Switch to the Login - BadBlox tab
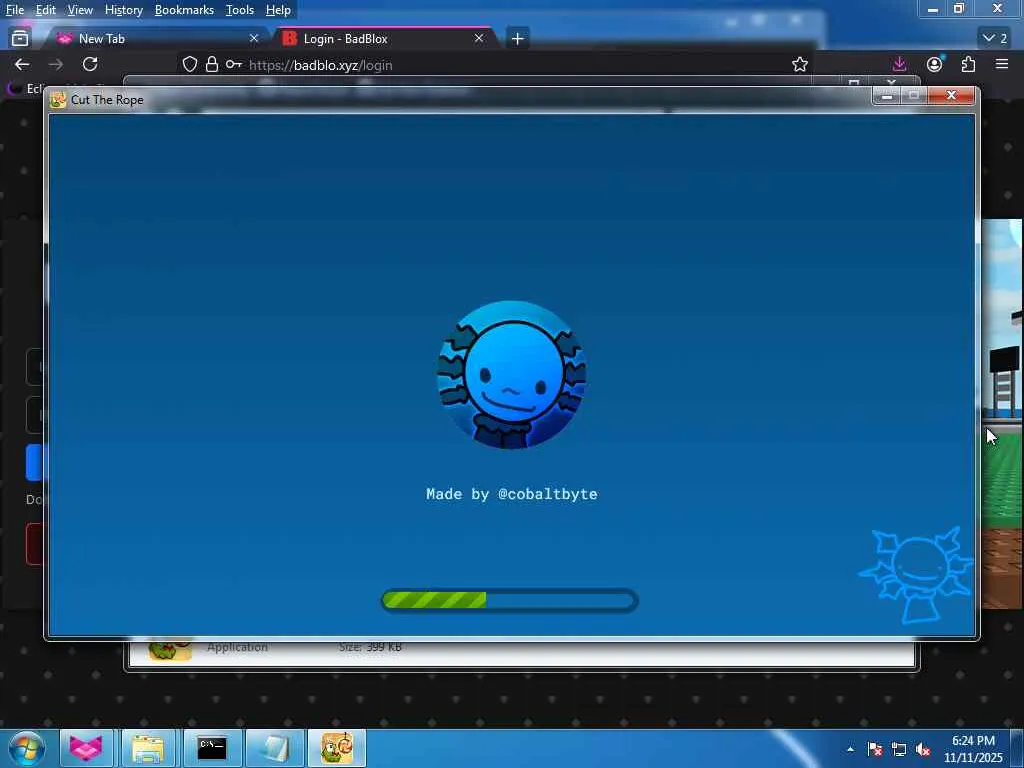Image resolution: width=1024 pixels, height=768 pixels. (384, 39)
